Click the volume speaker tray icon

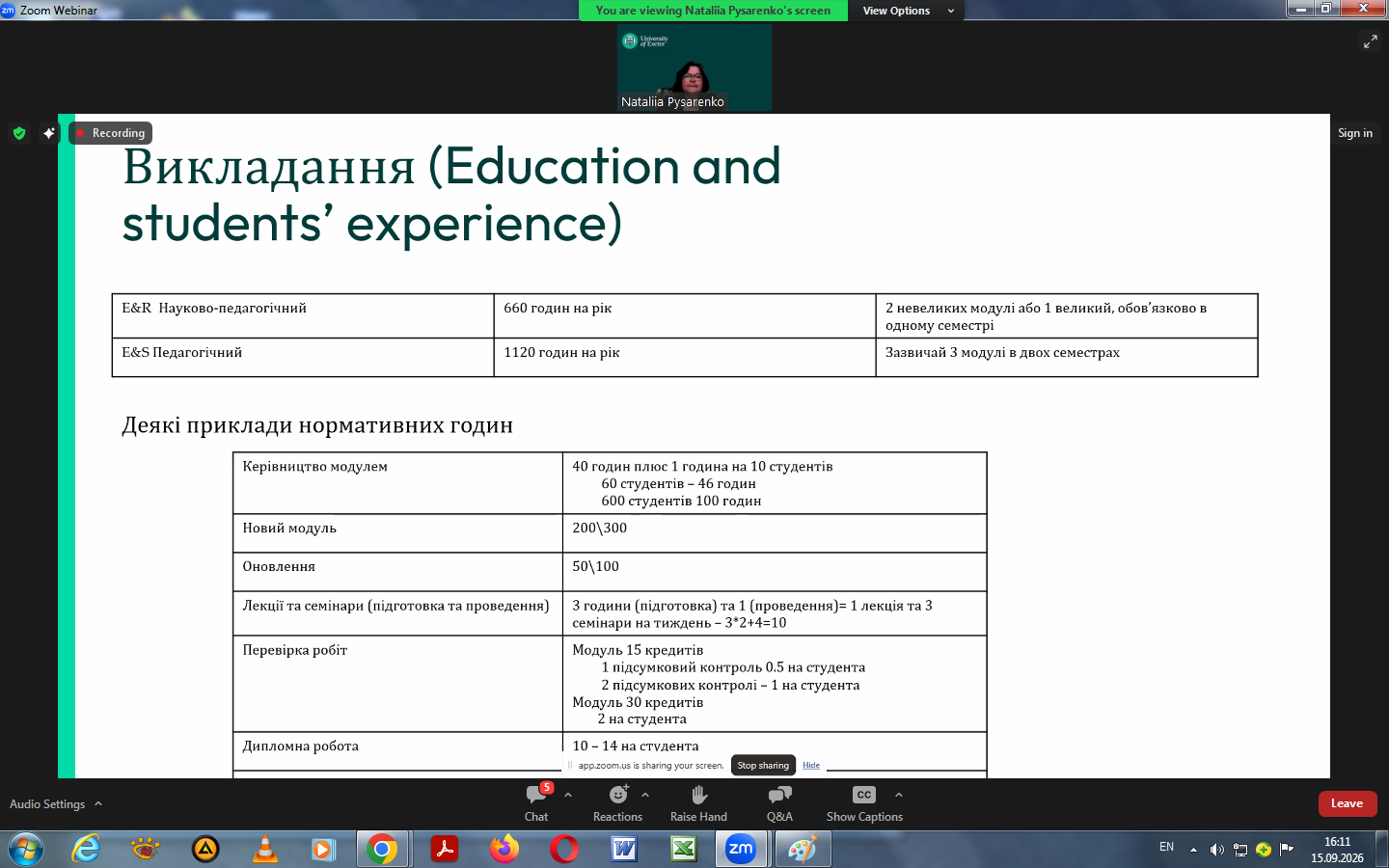point(1216,850)
